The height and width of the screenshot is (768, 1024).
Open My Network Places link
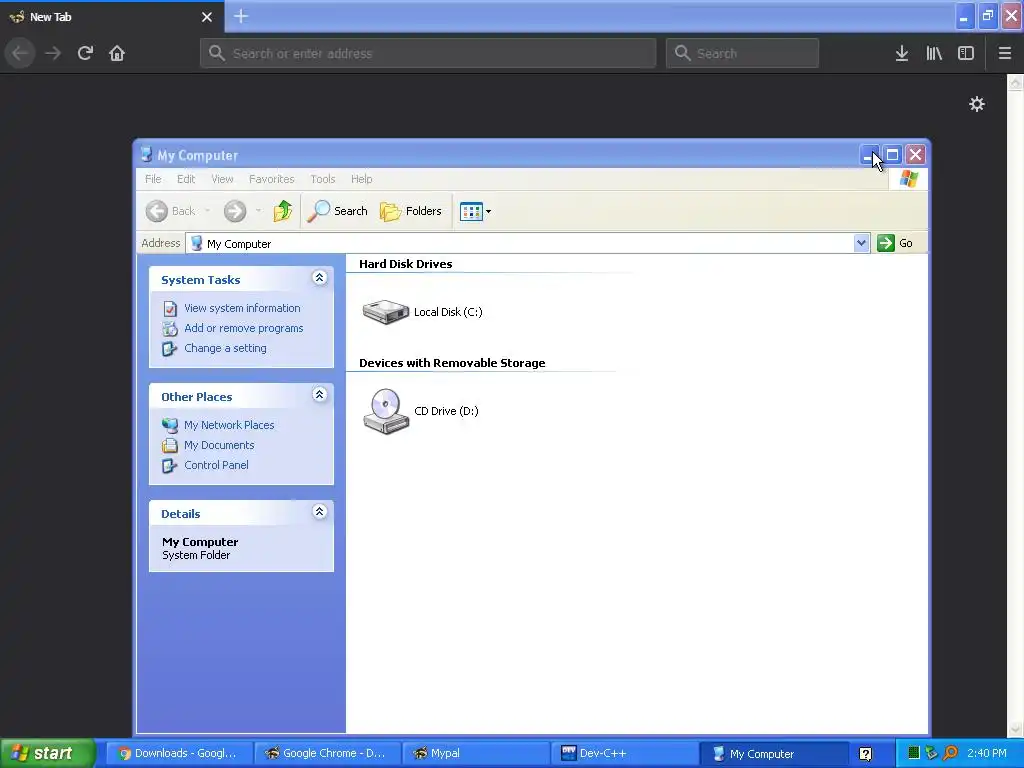(x=229, y=425)
